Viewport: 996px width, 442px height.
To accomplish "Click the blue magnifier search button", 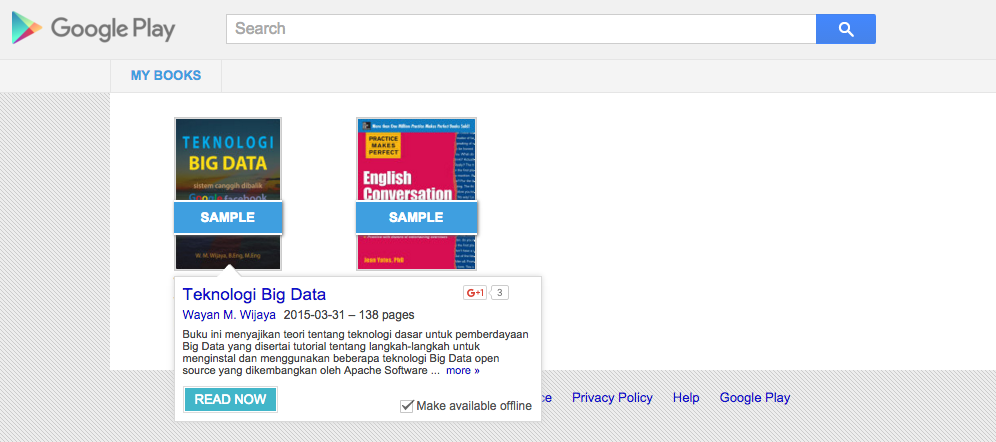I will [845, 29].
